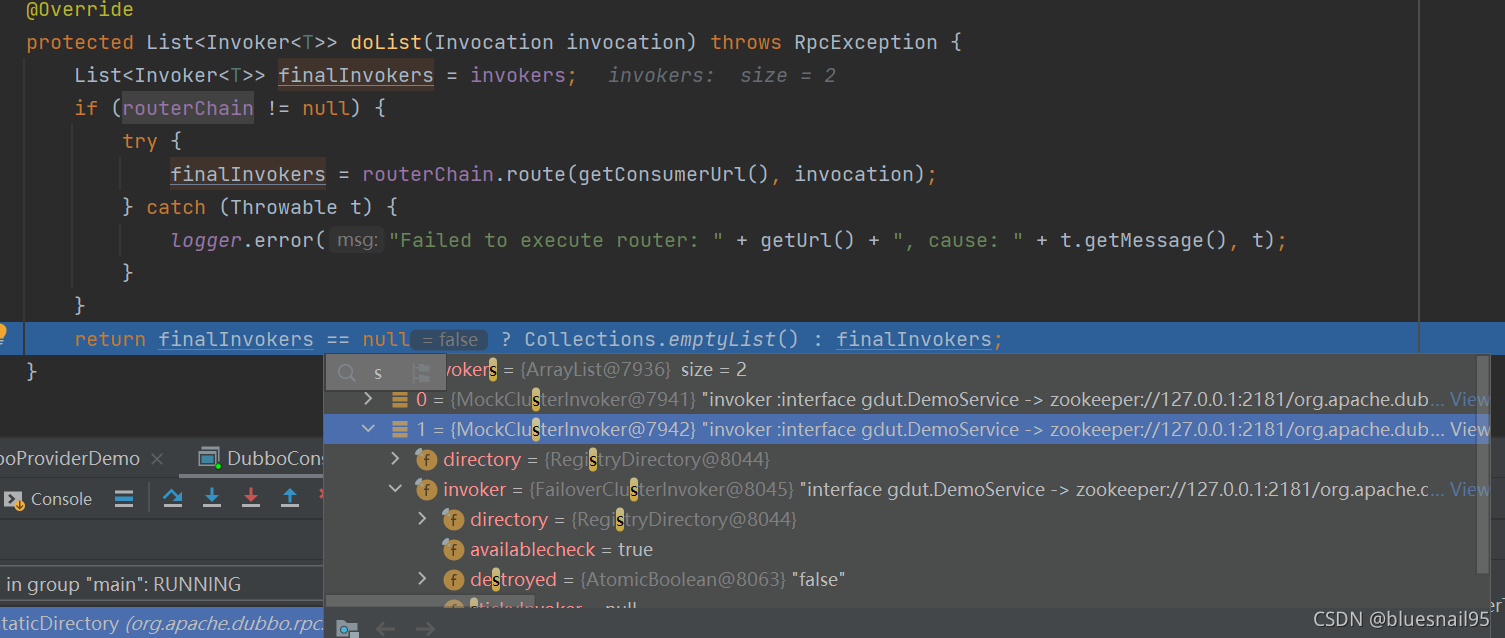Viewport: 1505px width, 638px height.
Task: Open View link for element 1
Action: pos(1469,430)
